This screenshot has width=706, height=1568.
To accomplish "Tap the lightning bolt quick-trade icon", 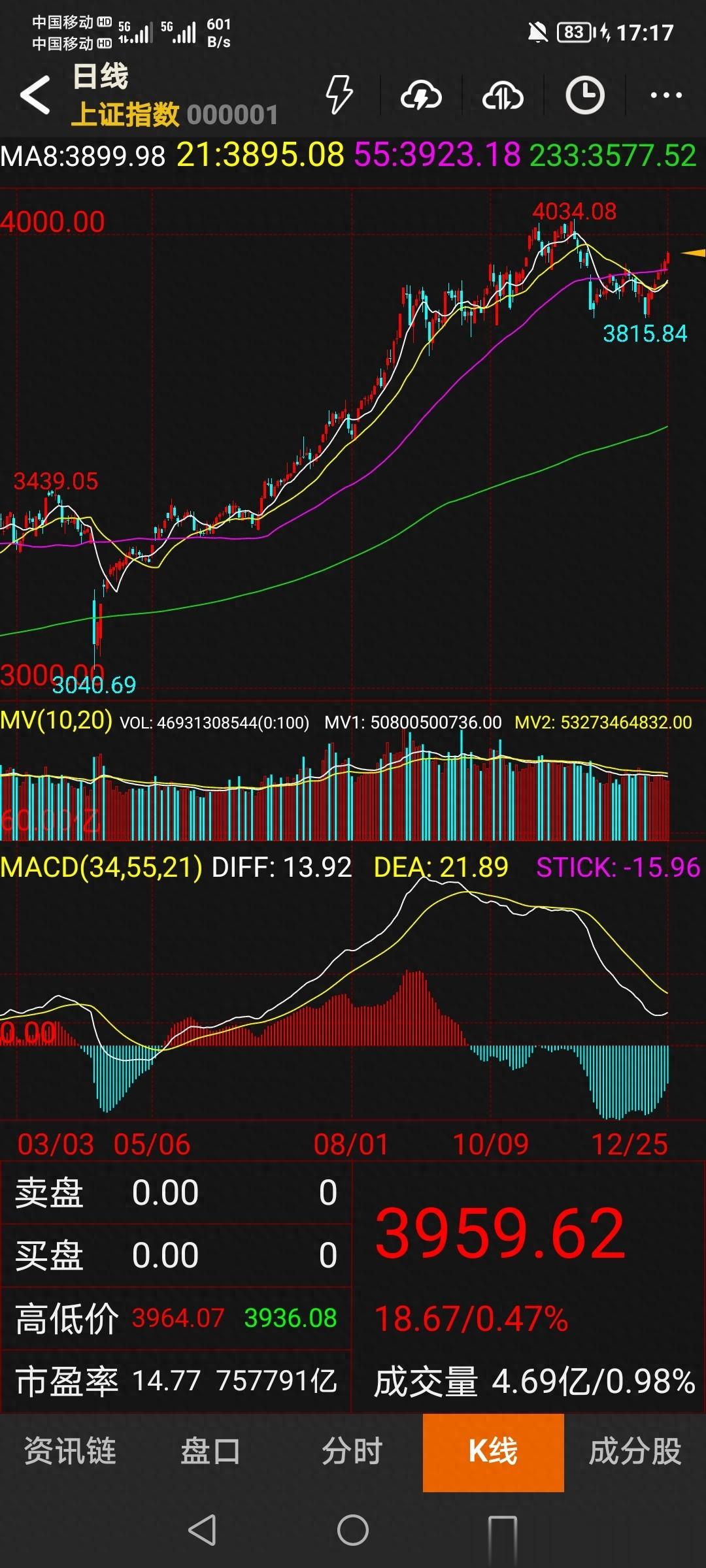I will pos(339,95).
